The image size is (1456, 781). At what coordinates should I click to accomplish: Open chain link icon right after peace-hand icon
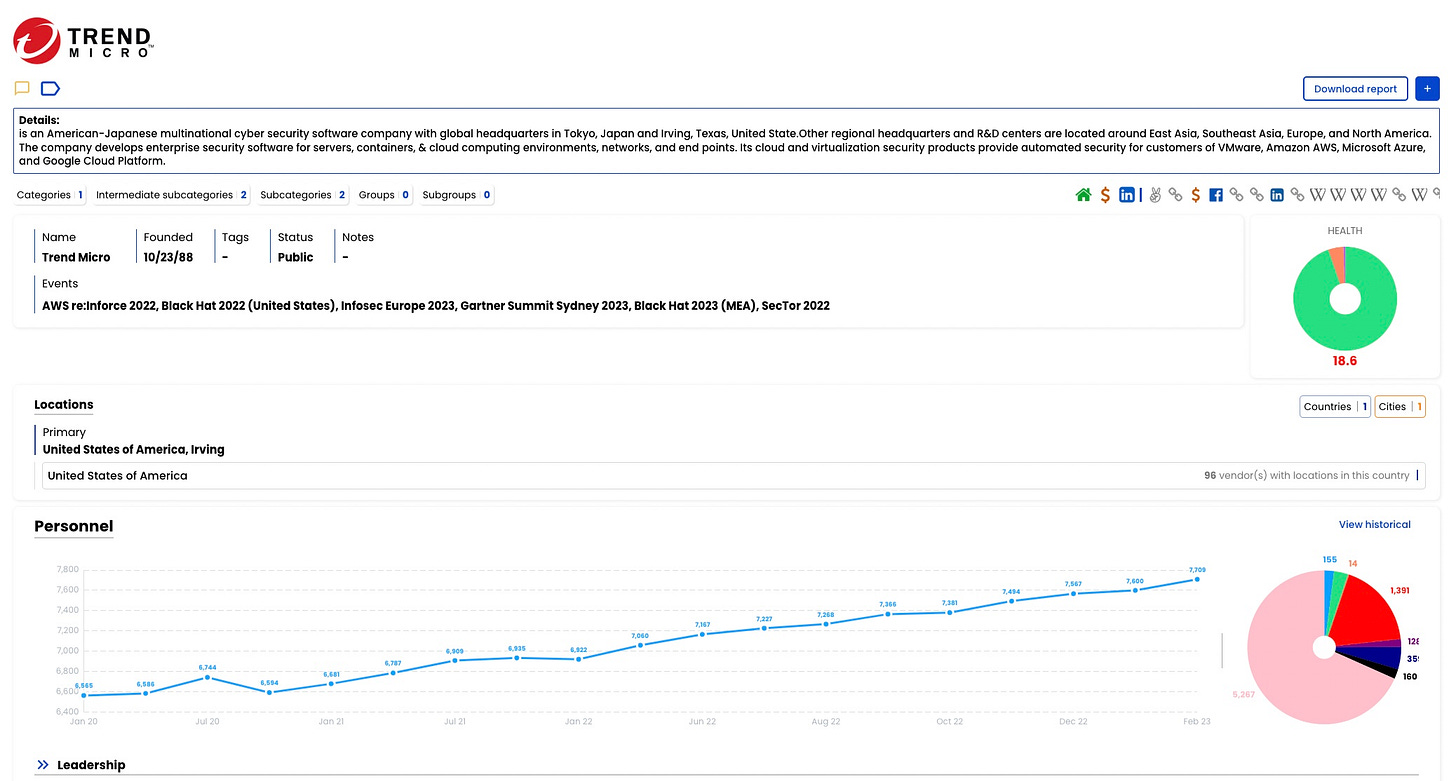1175,195
